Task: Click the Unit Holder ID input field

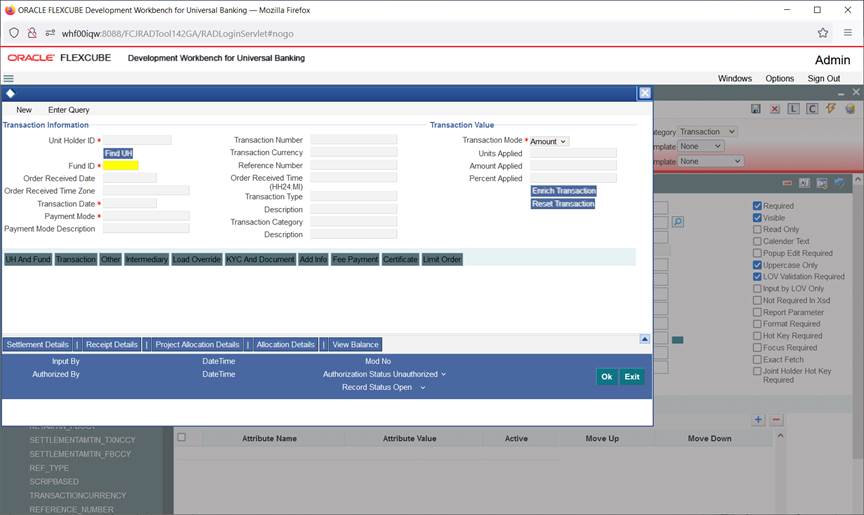Action: point(137,140)
